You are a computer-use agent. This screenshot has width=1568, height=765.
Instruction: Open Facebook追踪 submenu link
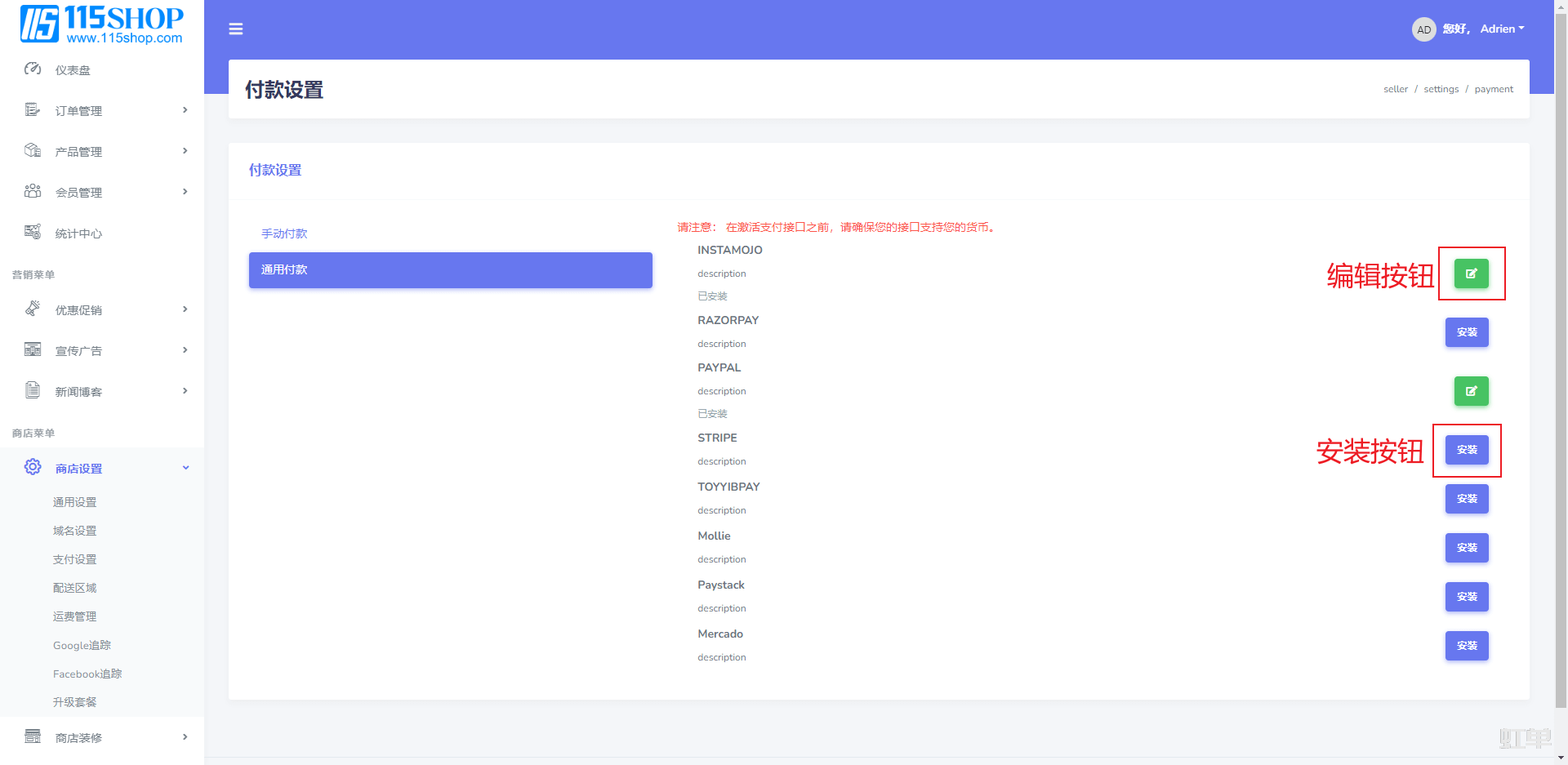pyautogui.click(x=87, y=674)
